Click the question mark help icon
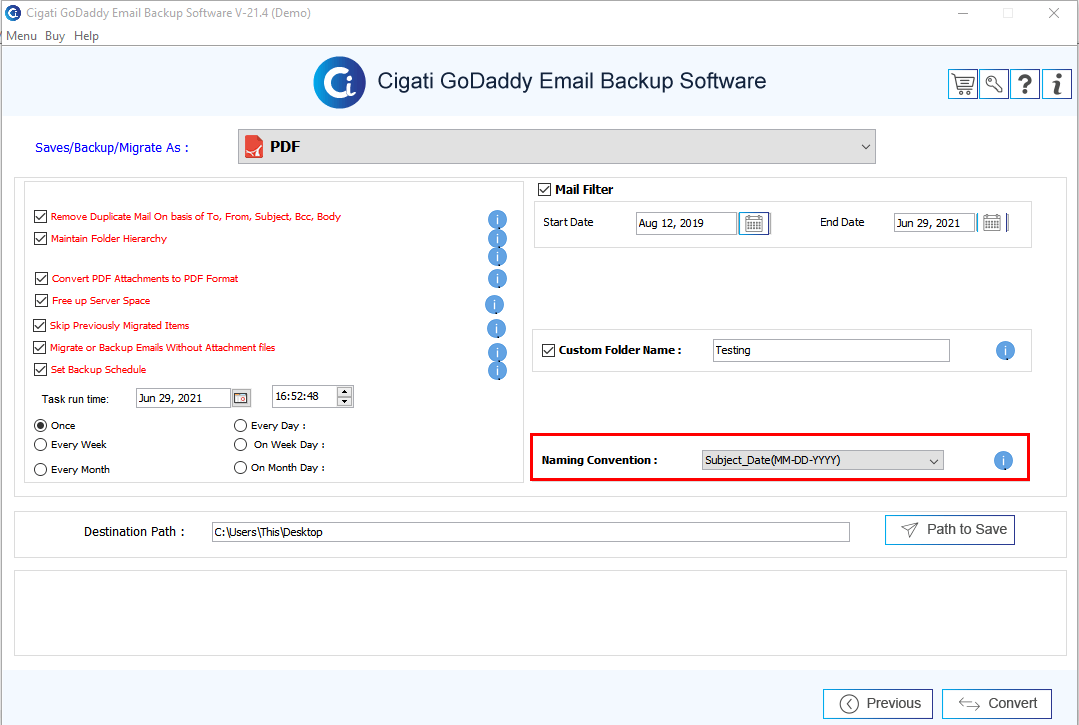Image resolution: width=1079 pixels, height=725 pixels. pyautogui.click(x=1025, y=85)
